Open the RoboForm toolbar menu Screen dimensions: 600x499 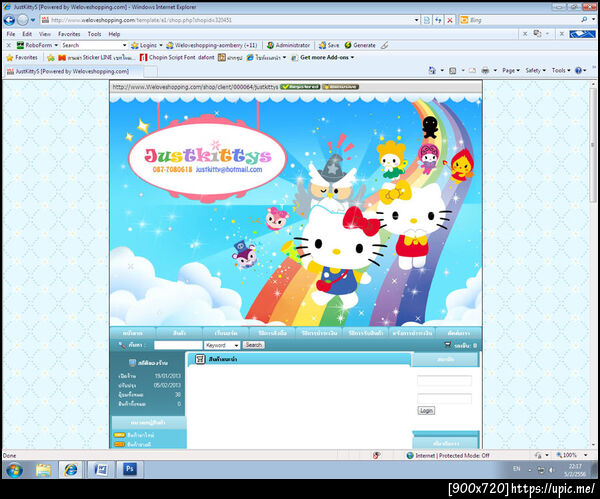37,45
